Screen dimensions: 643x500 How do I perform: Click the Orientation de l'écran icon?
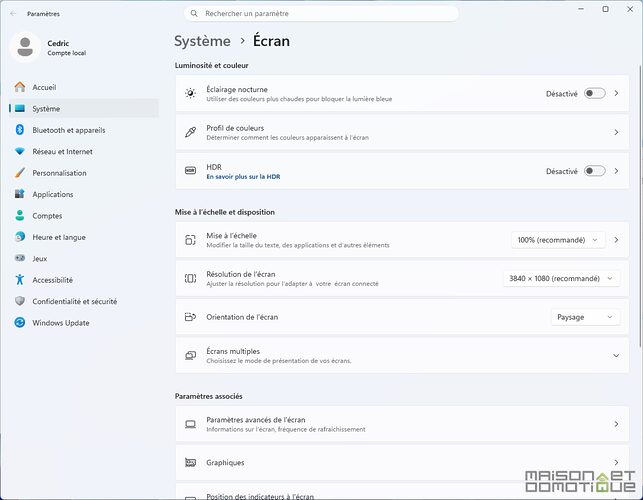[190, 317]
